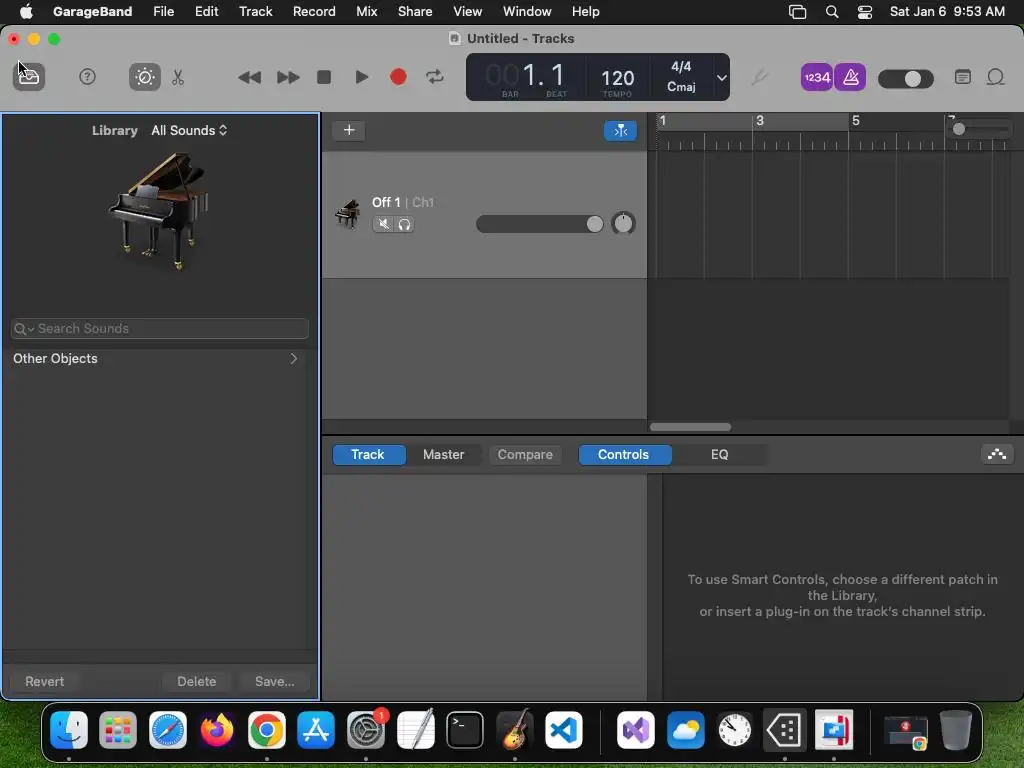The image size is (1024, 768).
Task: Open the Mix menu
Action: pos(366,12)
